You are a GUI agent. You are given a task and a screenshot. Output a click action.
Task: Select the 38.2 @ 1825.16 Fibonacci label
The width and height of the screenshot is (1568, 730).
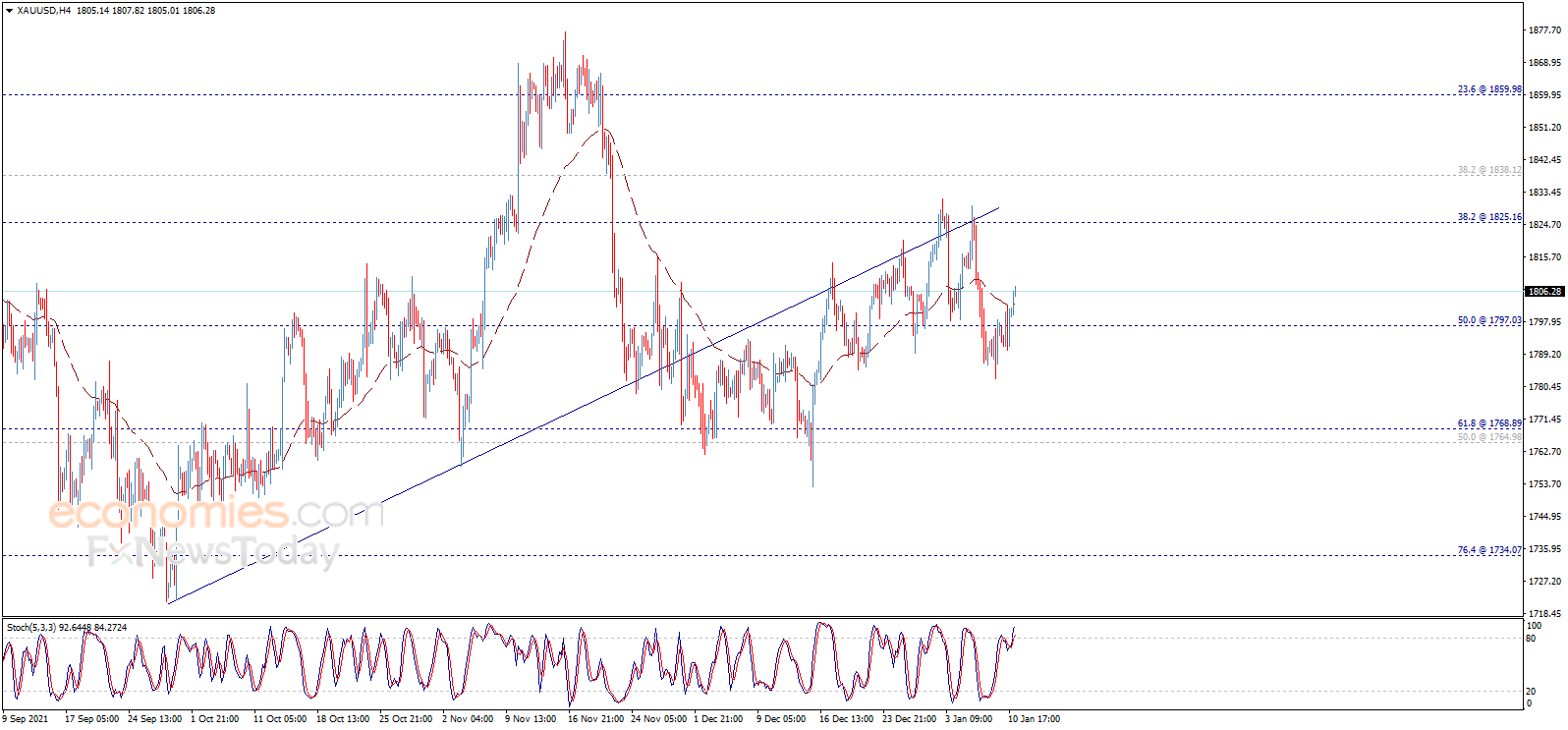point(1488,217)
